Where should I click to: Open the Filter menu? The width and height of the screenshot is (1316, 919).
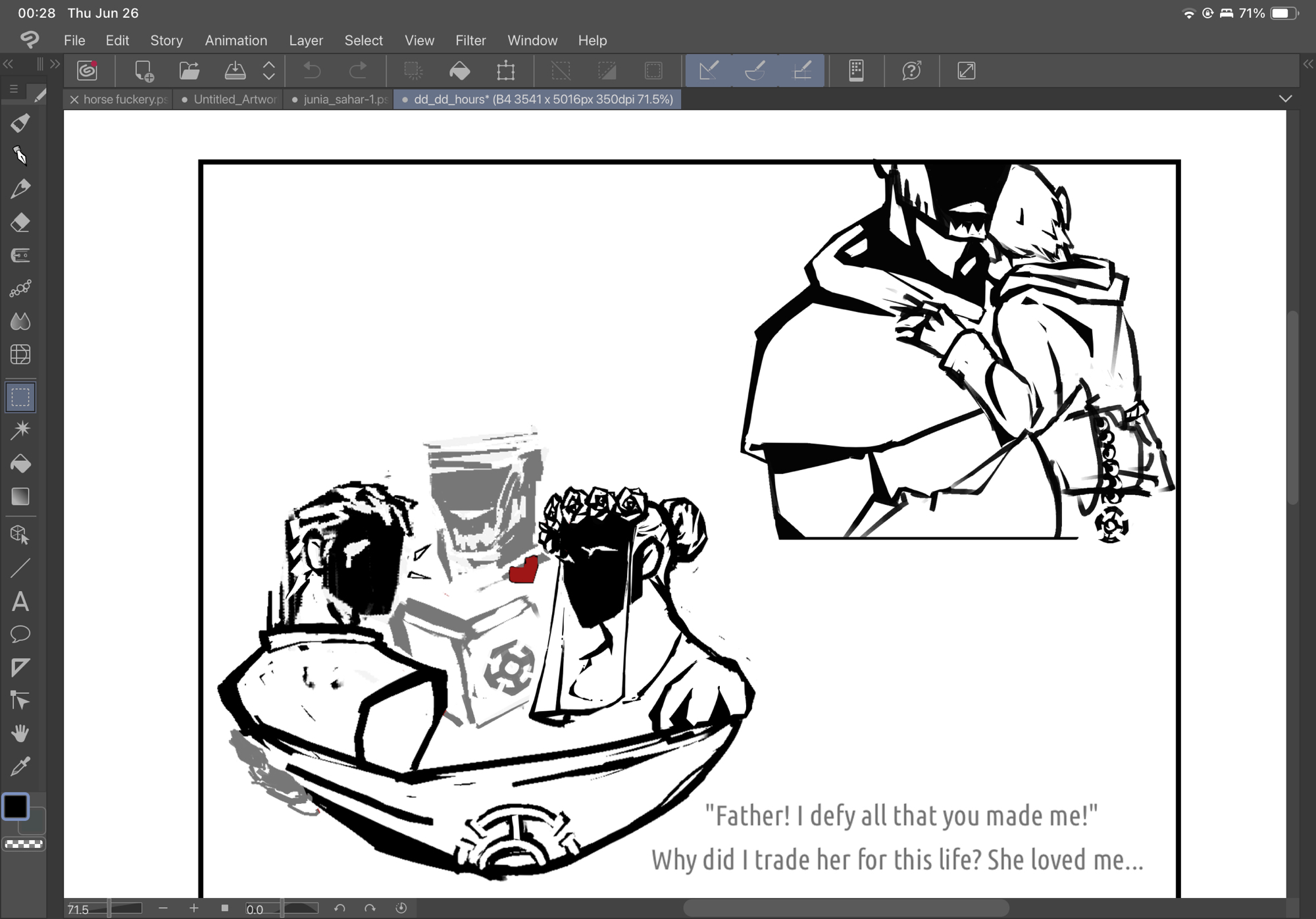(x=470, y=40)
